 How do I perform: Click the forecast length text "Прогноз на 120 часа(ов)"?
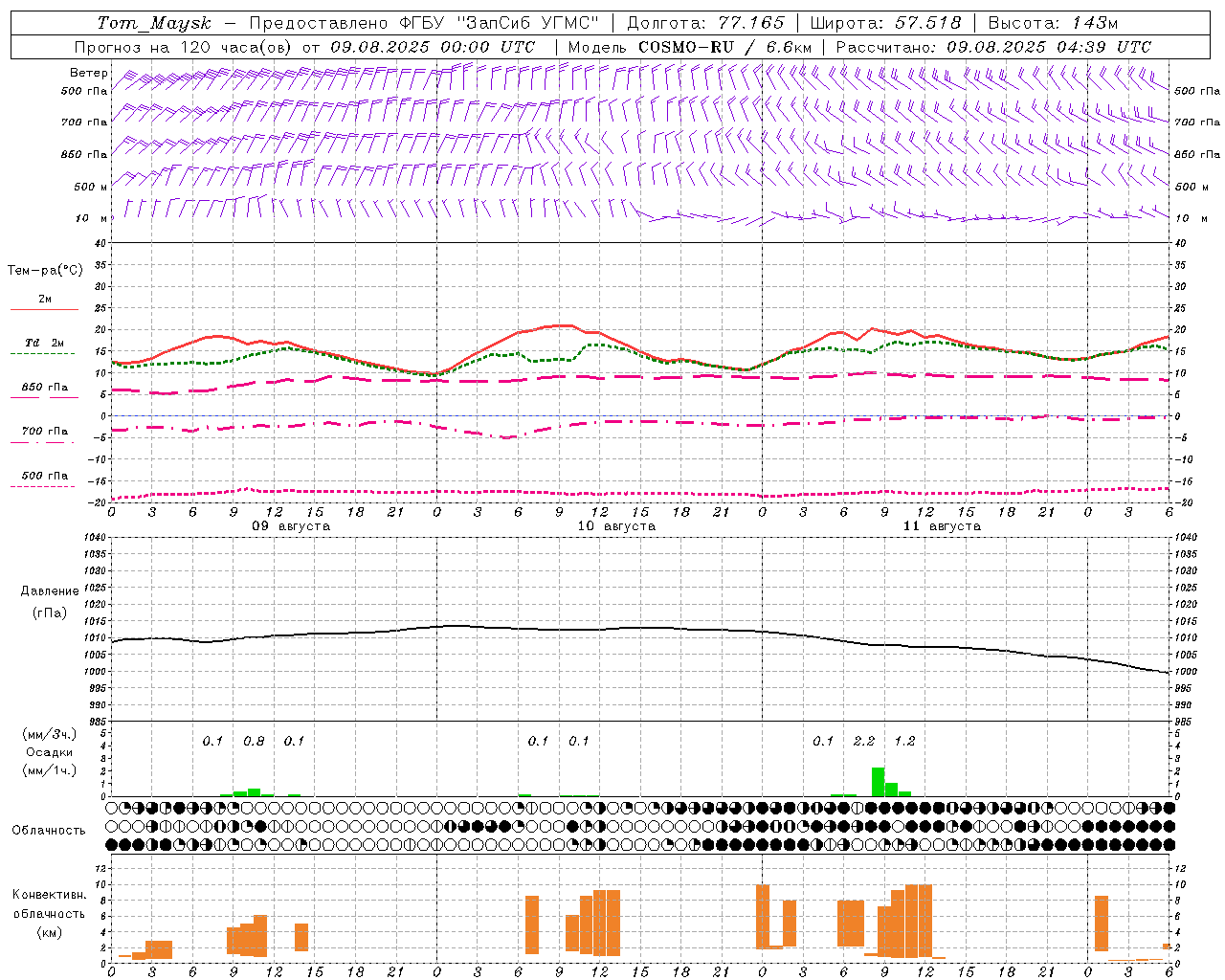click(185, 47)
